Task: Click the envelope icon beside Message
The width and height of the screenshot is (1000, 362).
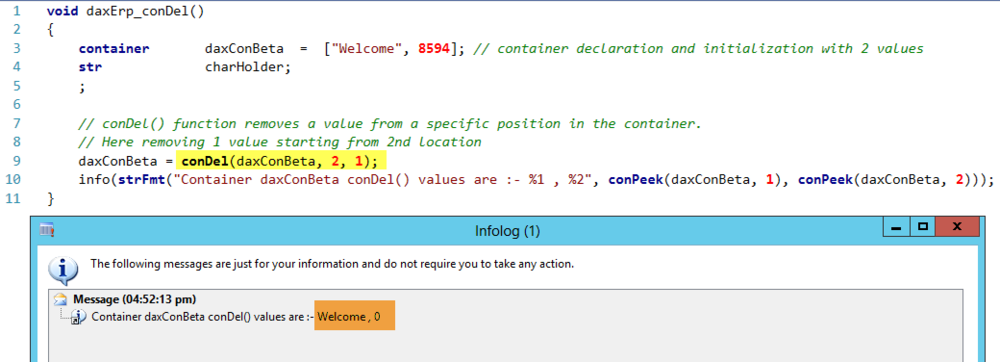Action: (x=61, y=299)
